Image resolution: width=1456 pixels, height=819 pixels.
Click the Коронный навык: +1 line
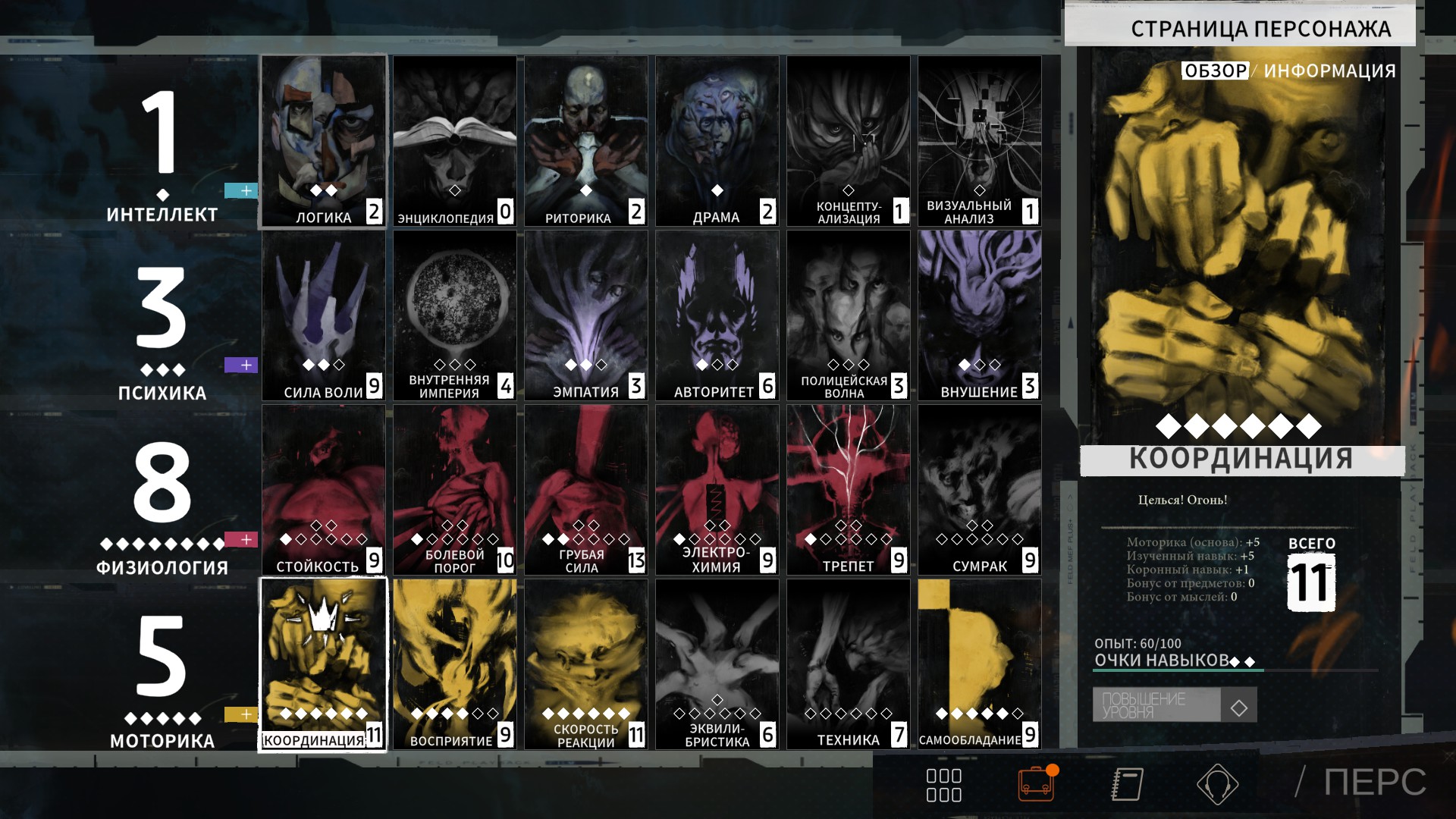1188,570
